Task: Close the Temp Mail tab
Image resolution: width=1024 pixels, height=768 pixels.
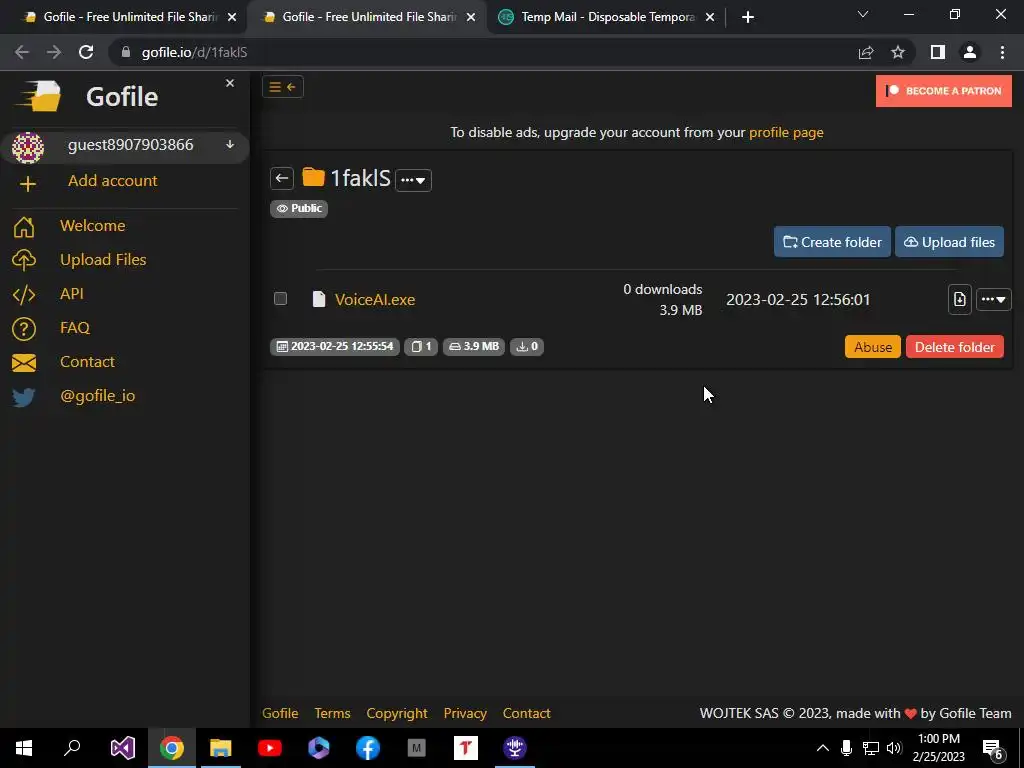Action: point(710,17)
